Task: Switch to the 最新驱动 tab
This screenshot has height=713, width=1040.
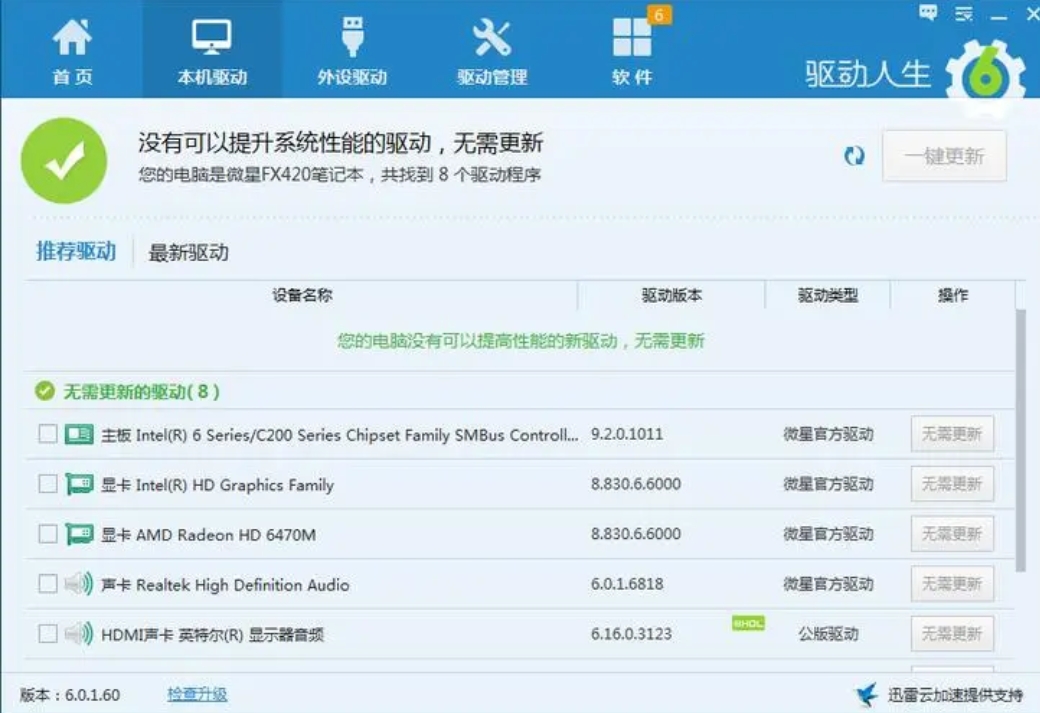Action: click(188, 253)
